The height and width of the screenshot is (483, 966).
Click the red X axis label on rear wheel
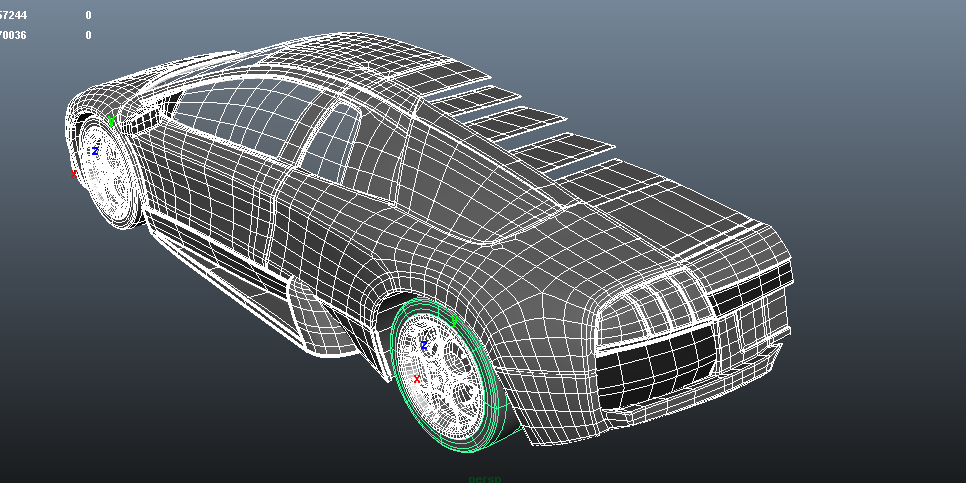tap(416, 379)
